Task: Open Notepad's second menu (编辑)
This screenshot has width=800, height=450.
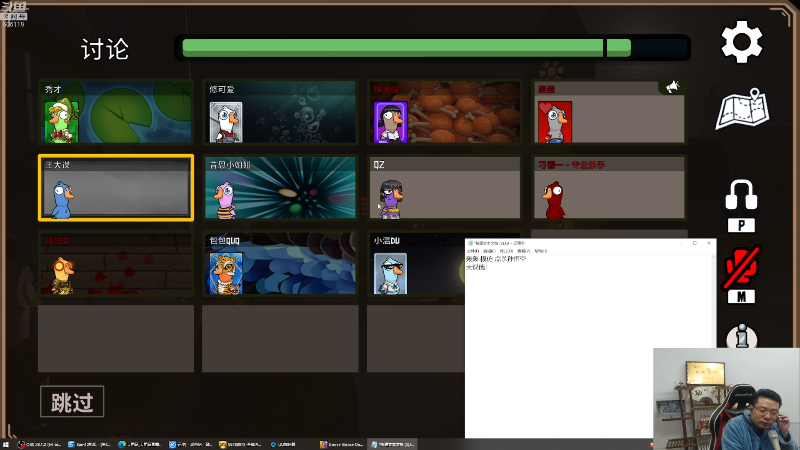Action: [x=489, y=251]
